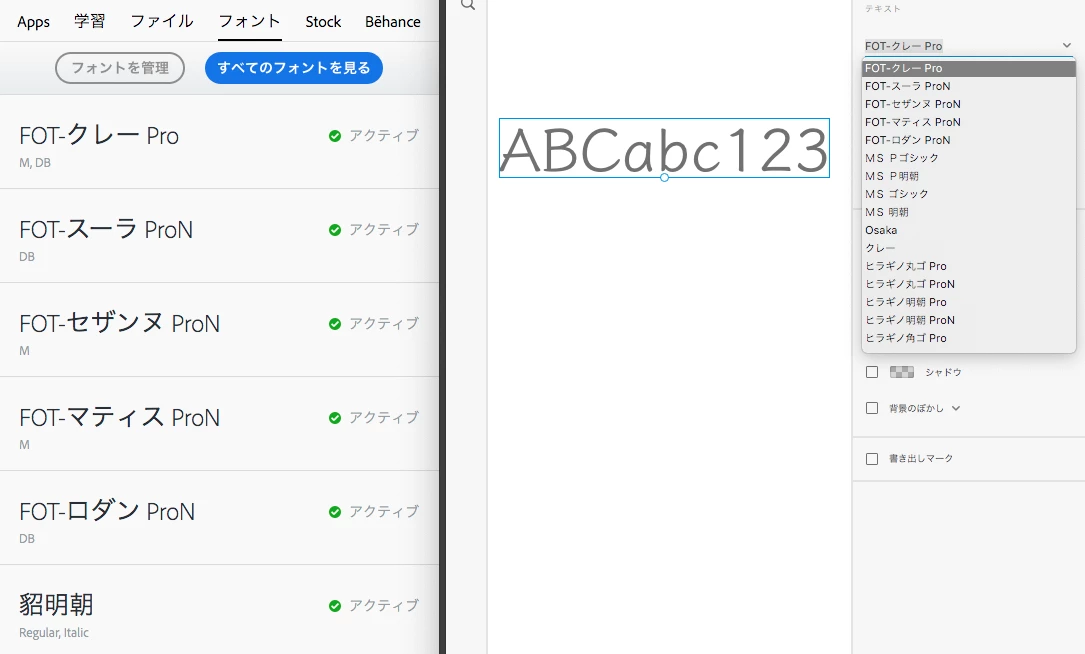
Task: Open the shadow color swatch
Action: [902, 372]
